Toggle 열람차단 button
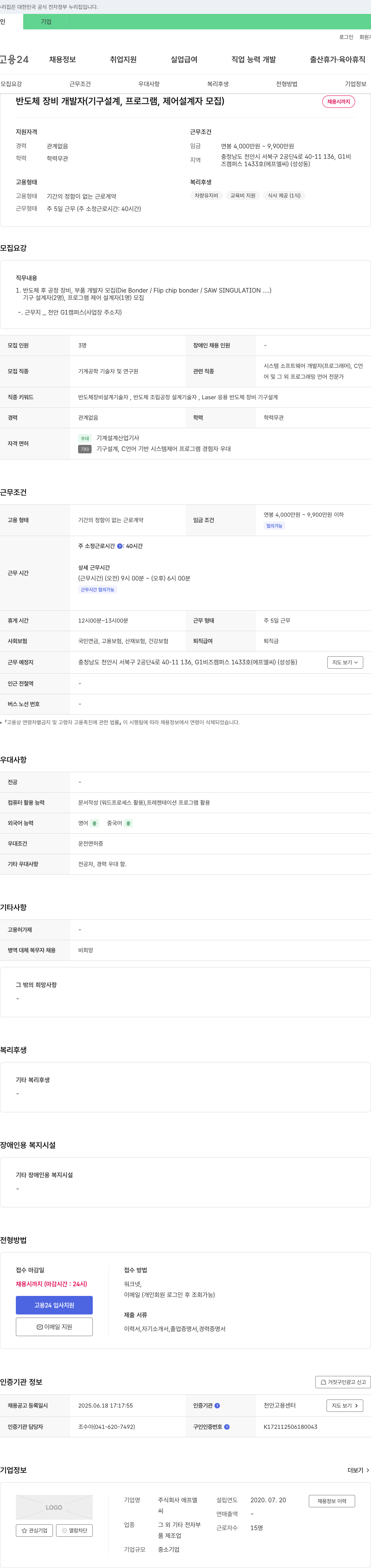This screenshot has height=1568, width=371. click(74, 1530)
